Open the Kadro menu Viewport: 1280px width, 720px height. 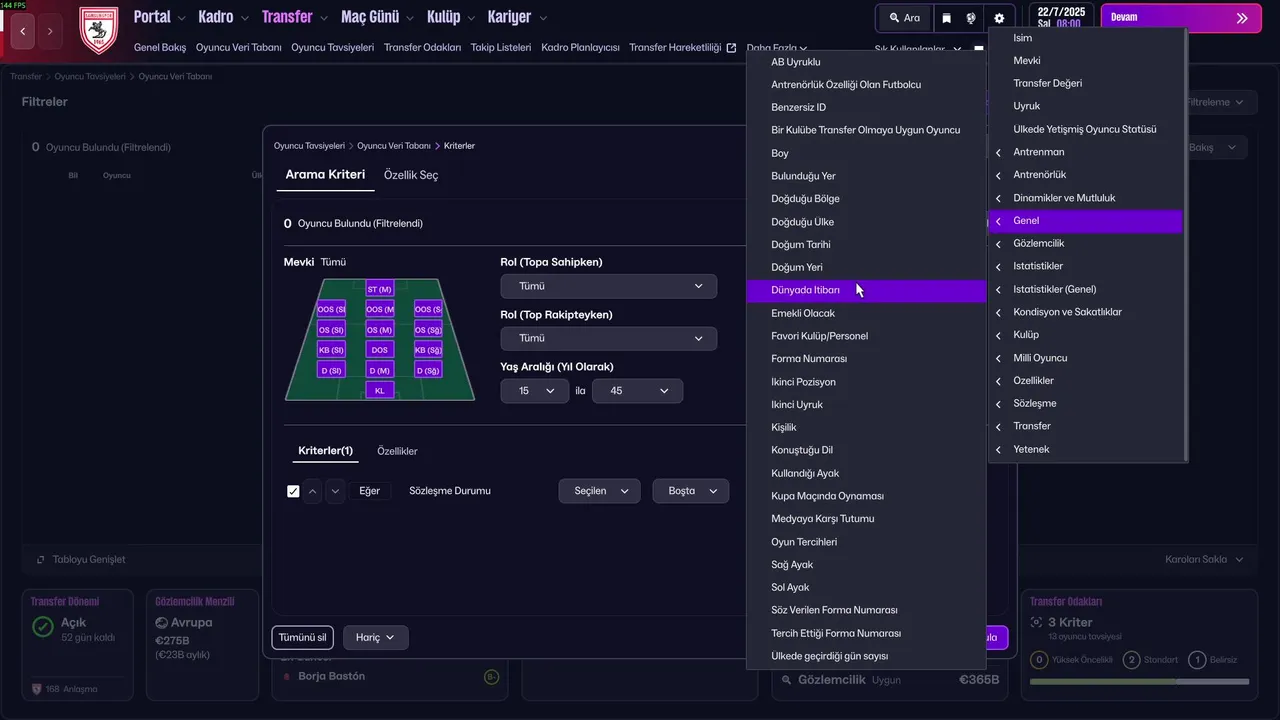[x=223, y=17]
